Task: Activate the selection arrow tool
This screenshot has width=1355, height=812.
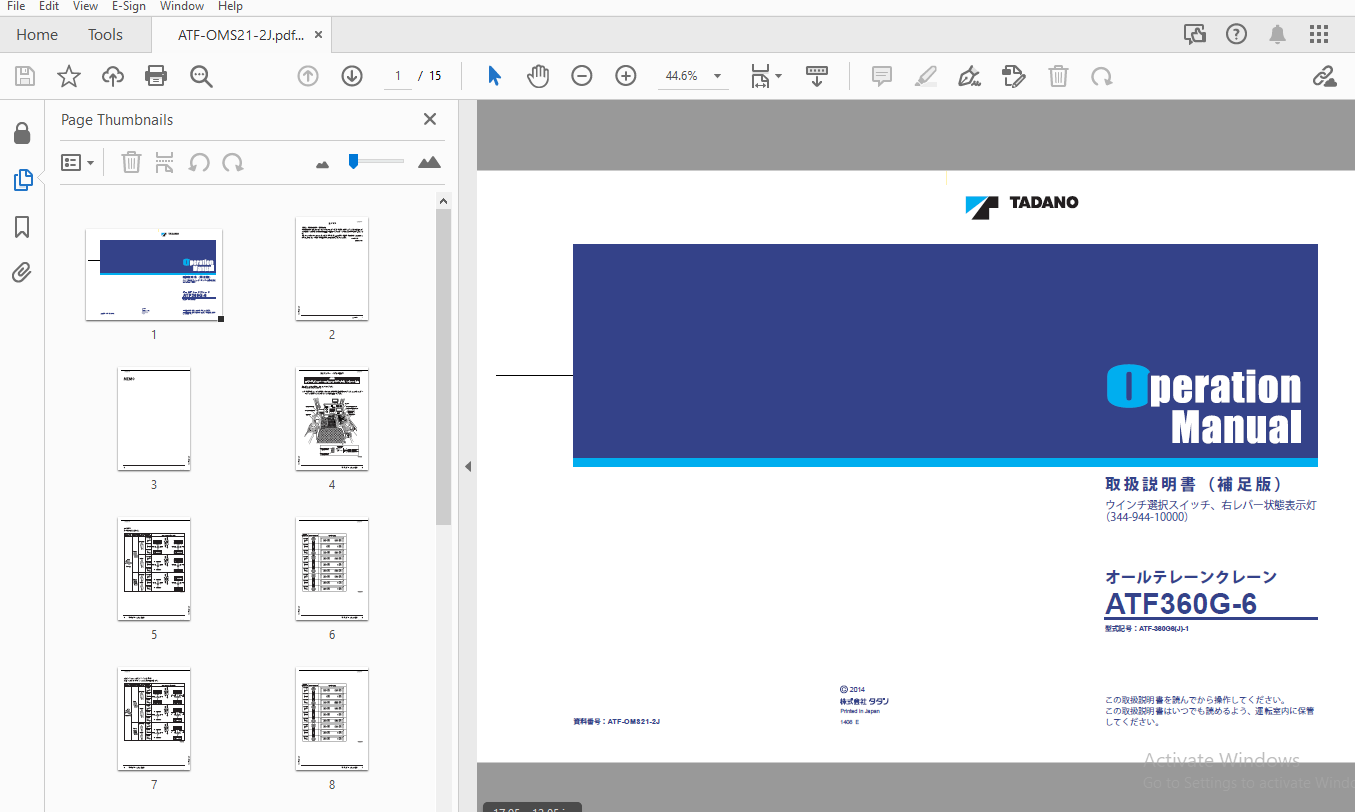Action: (494, 76)
